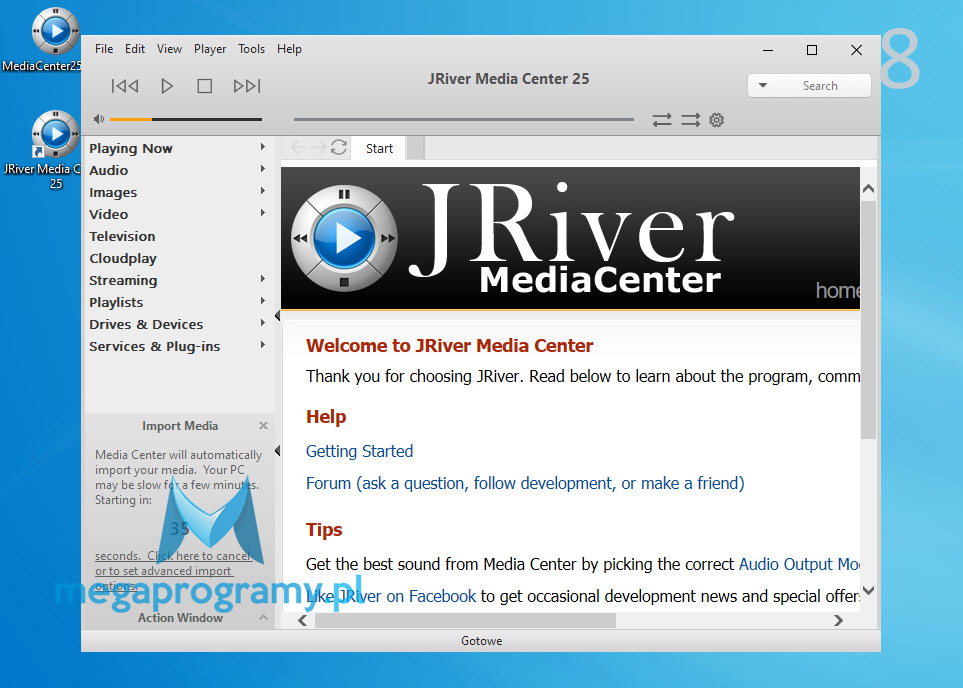Image resolution: width=963 pixels, height=688 pixels.
Task: Stop playback with the square button
Action: (205, 86)
